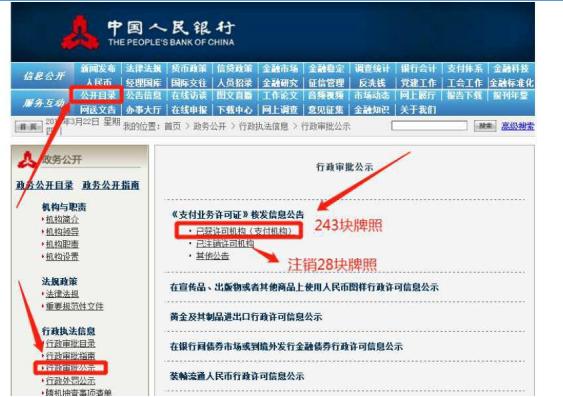
Task: Open 已获许可机构（支付机构）link
Action: pyautogui.click(x=244, y=231)
